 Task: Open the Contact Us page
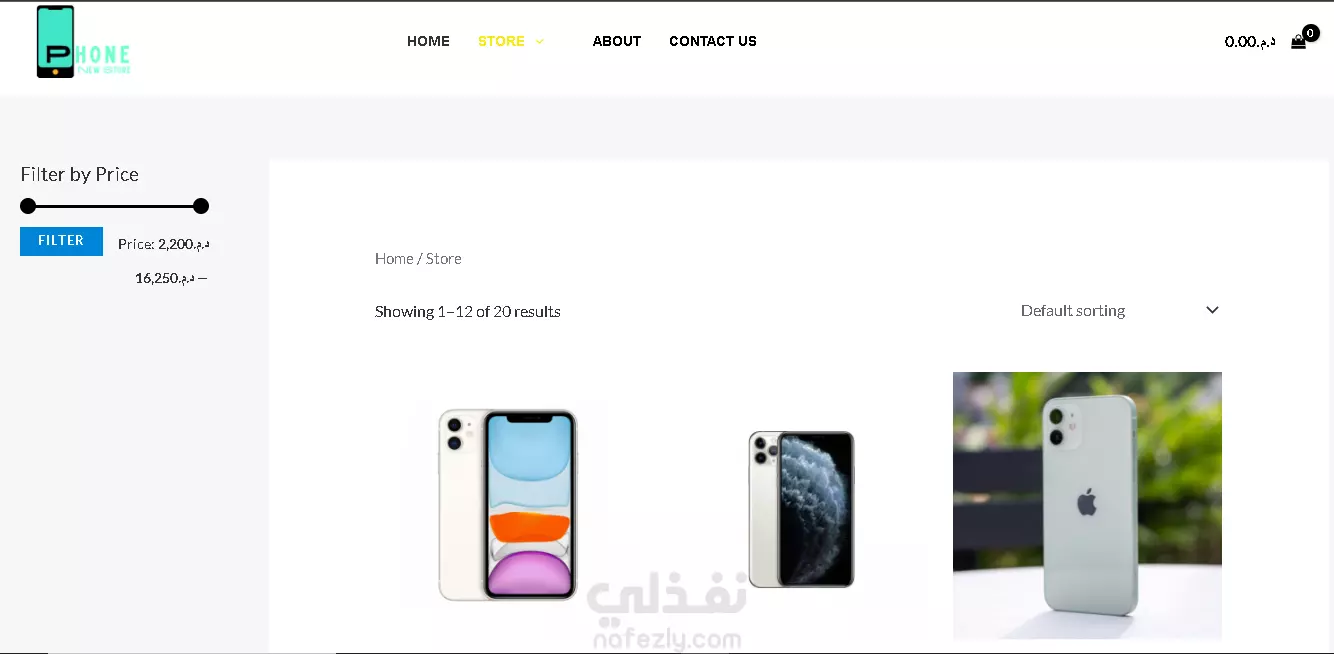(713, 41)
